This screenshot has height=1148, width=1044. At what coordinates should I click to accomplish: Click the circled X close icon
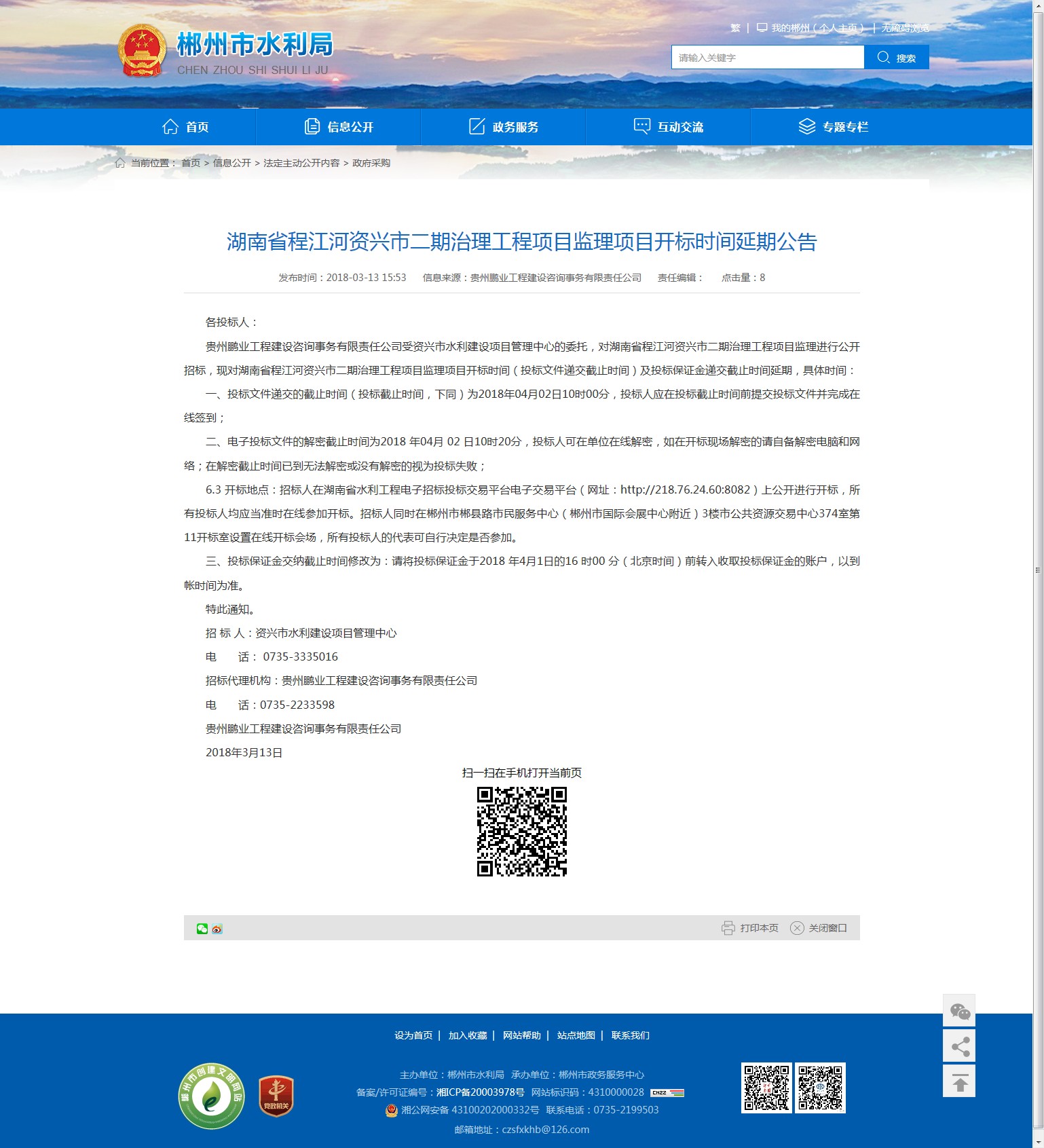[x=797, y=928]
